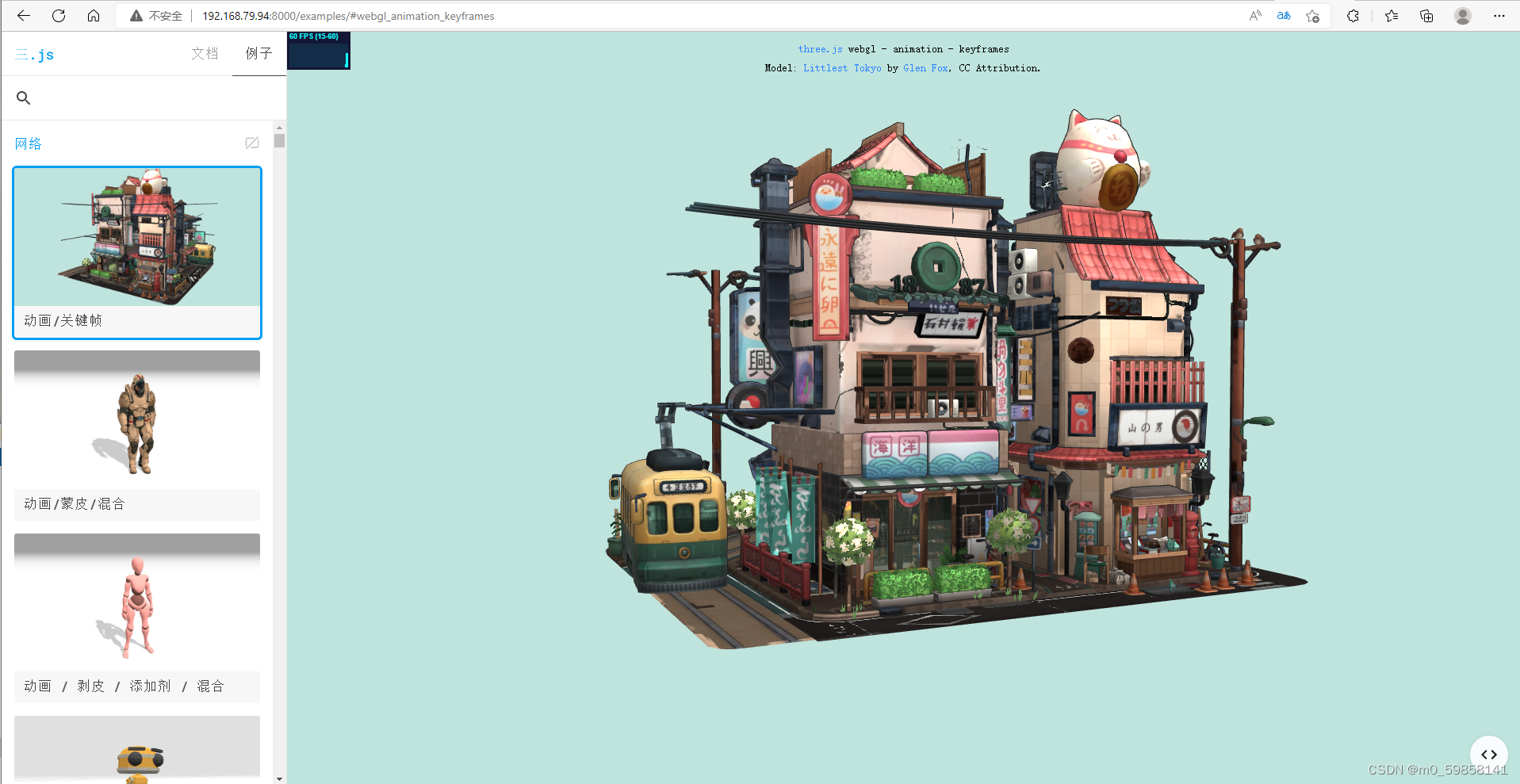Image resolution: width=1520 pixels, height=784 pixels.
Task: Select the 例子 tab
Action: coord(258,53)
